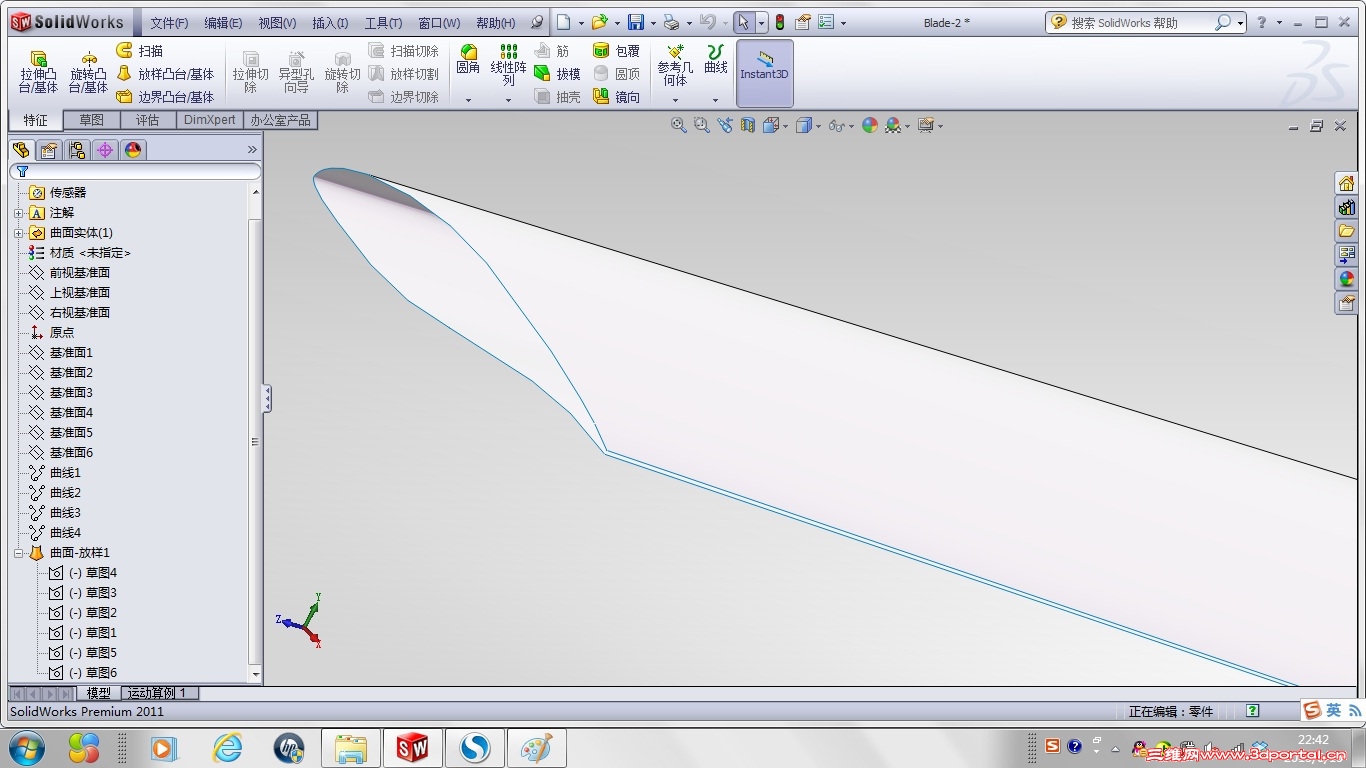This screenshot has width=1366, height=768.
Task: Select 基准面1 in the feature tree
Action: (71, 353)
